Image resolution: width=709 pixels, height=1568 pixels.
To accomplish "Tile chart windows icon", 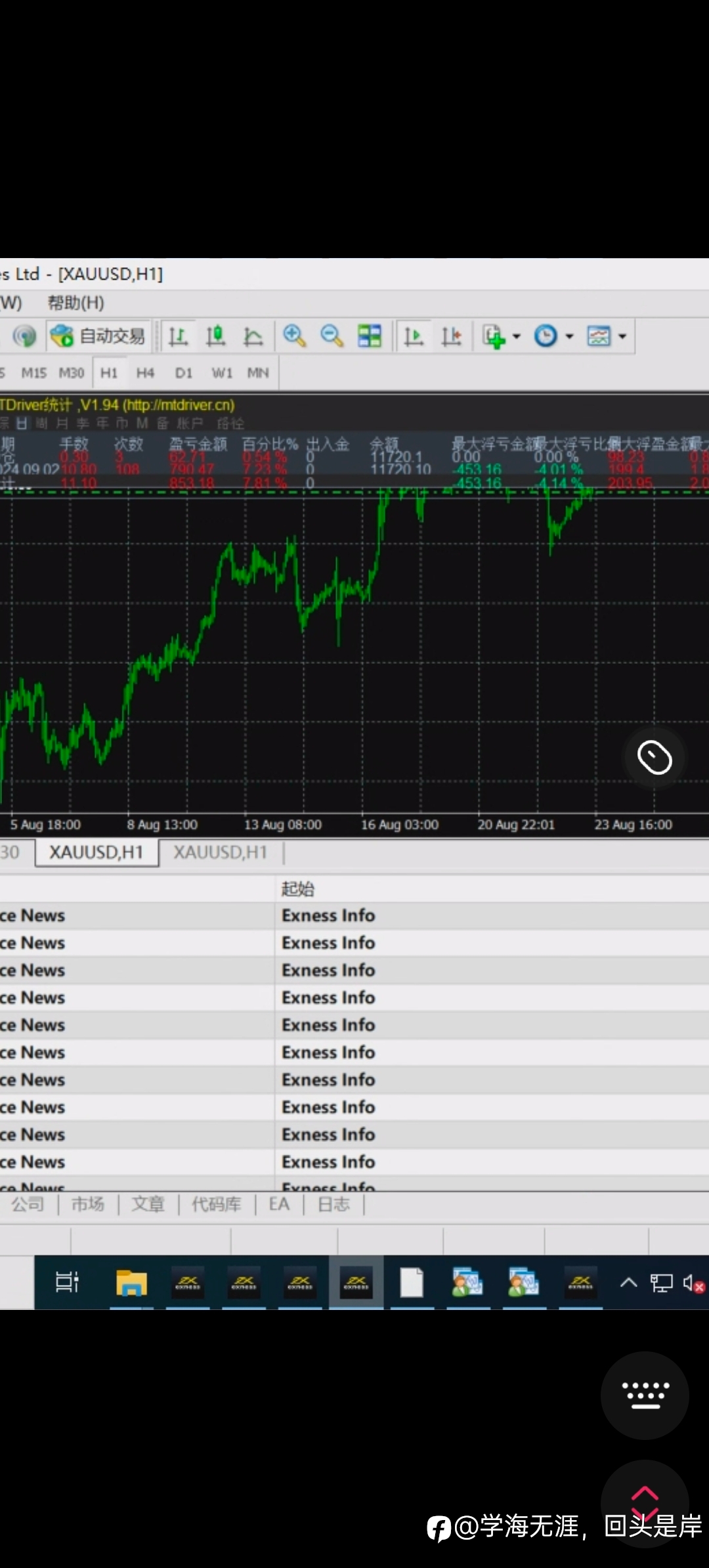I will click(369, 336).
